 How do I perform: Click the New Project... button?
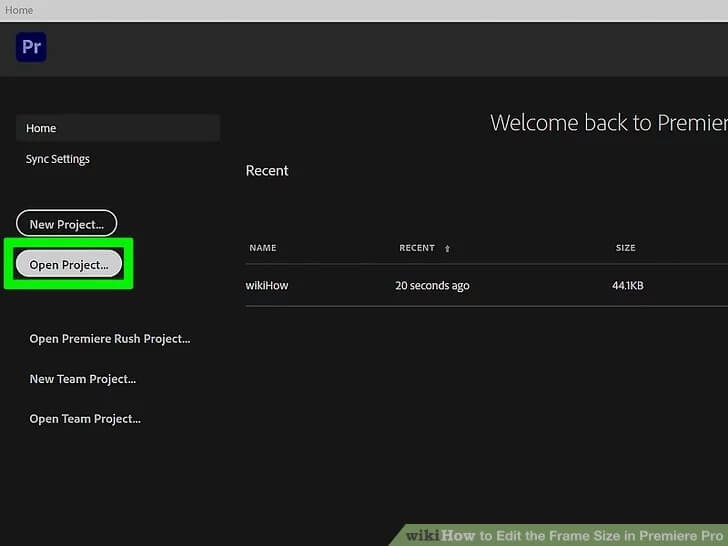click(66, 224)
